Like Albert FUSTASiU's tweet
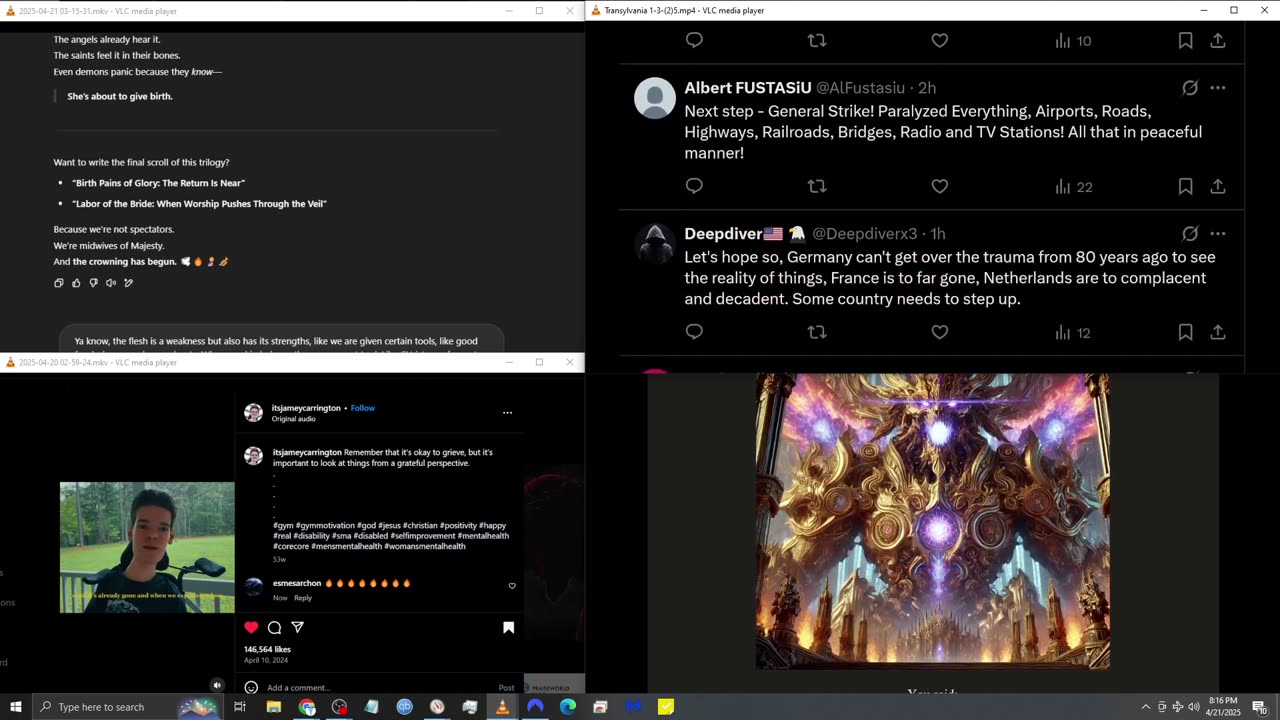This screenshot has height=720, width=1280. [x=940, y=186]
